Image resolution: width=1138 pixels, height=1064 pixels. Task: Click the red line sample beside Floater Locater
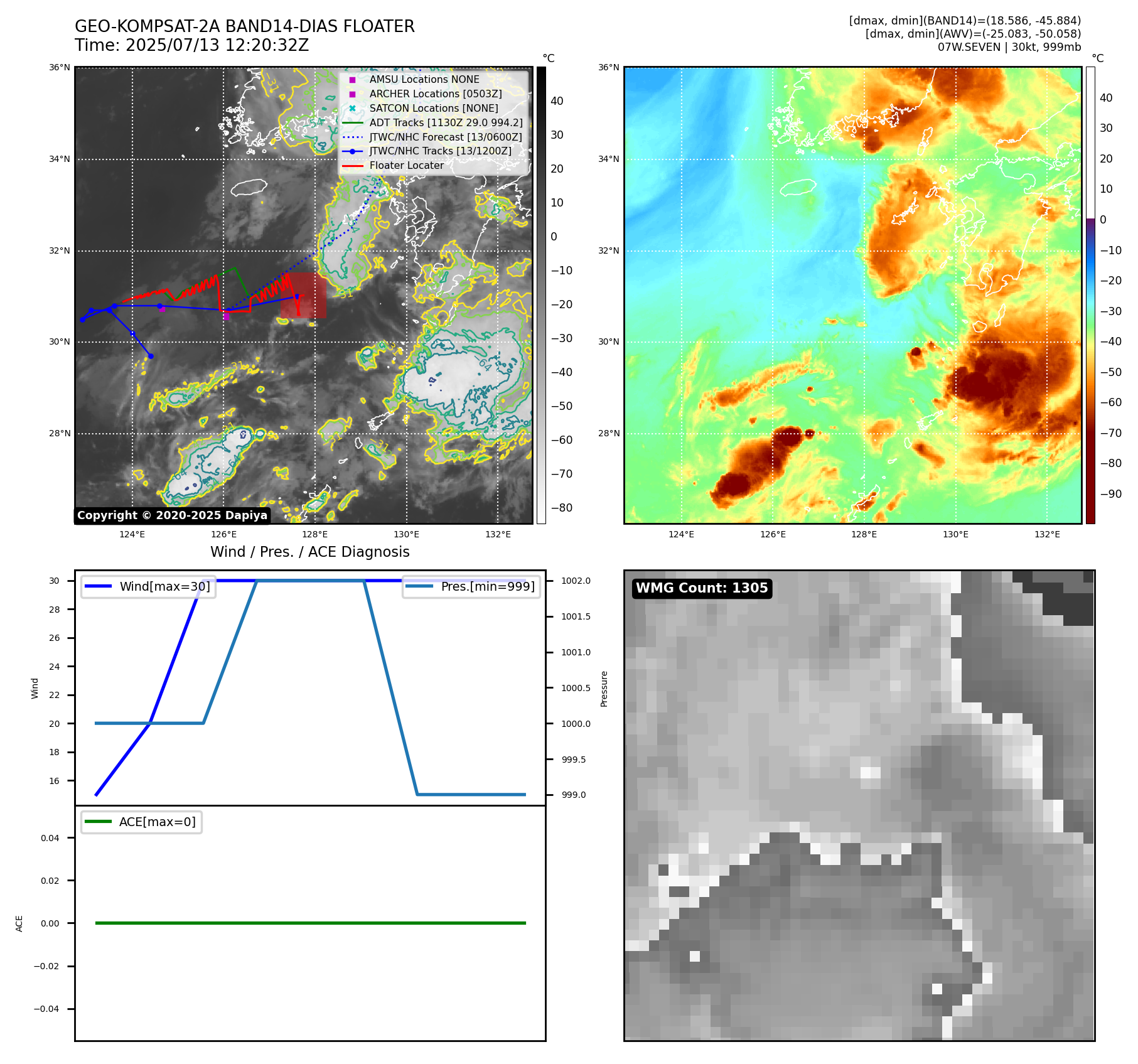point(352,166)
